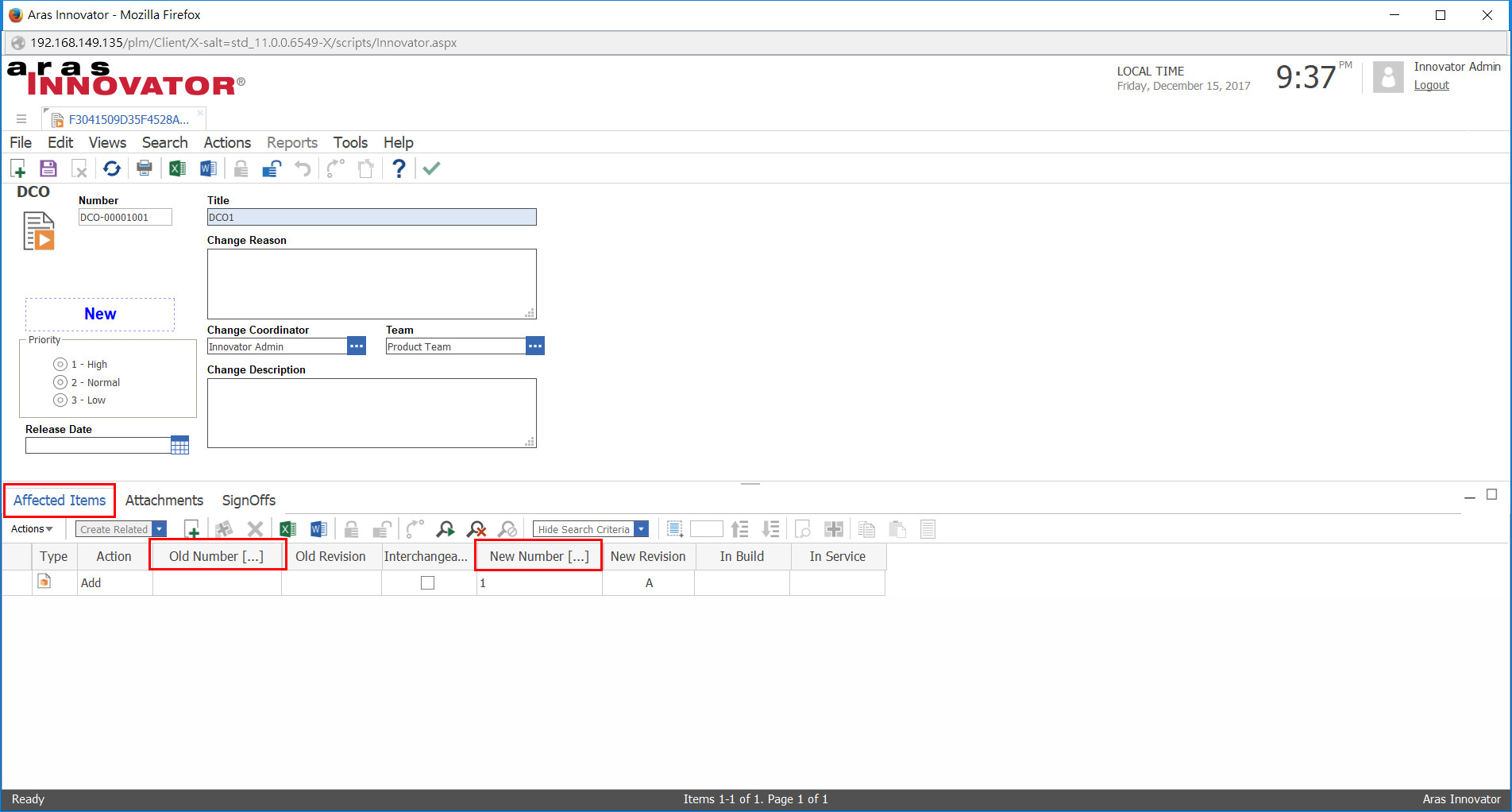Click into the Title field
This screenshot has width=1512, height=812.
coord(372,217)
